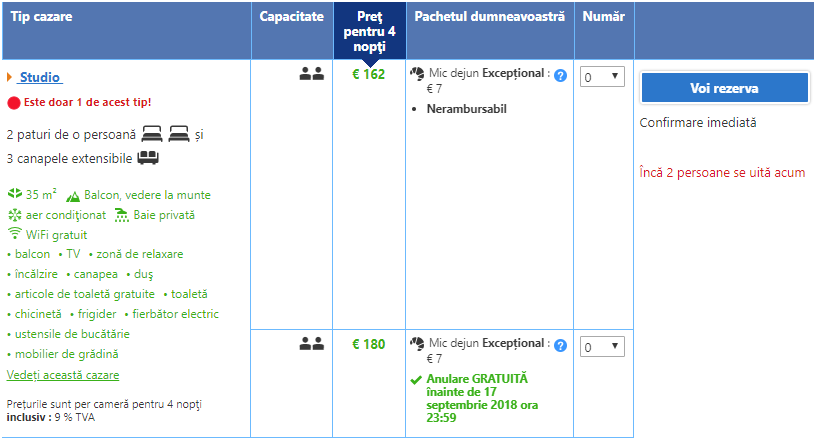This screenshot has height=438, width=814.
Task: Open the Studio room link
Action: [40, 77]
